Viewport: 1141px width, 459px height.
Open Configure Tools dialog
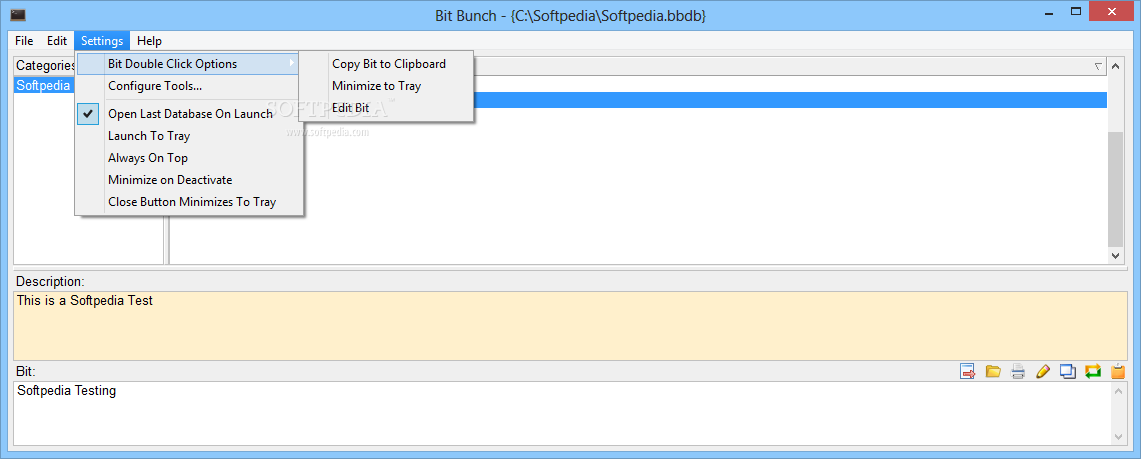189,86
